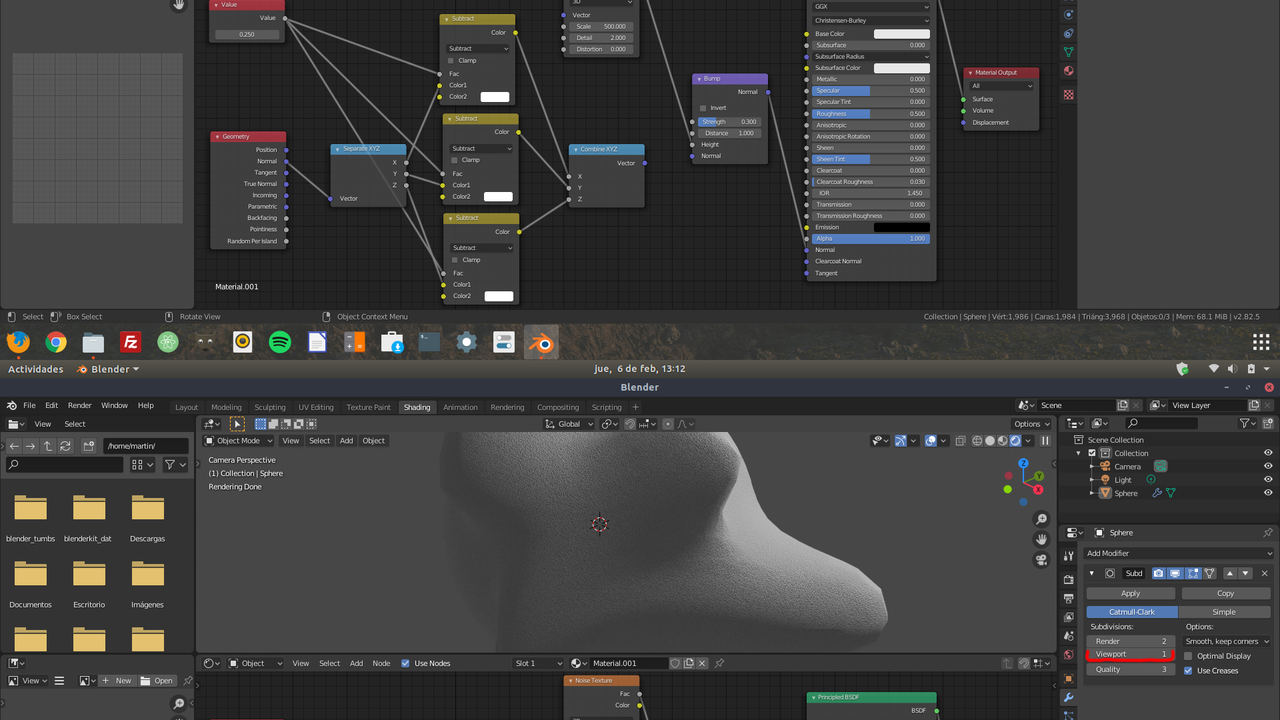The width and height of the screenshot is (1280, 720).
Task: Open the Object Mode dropdown
Action: click(237, 440)
